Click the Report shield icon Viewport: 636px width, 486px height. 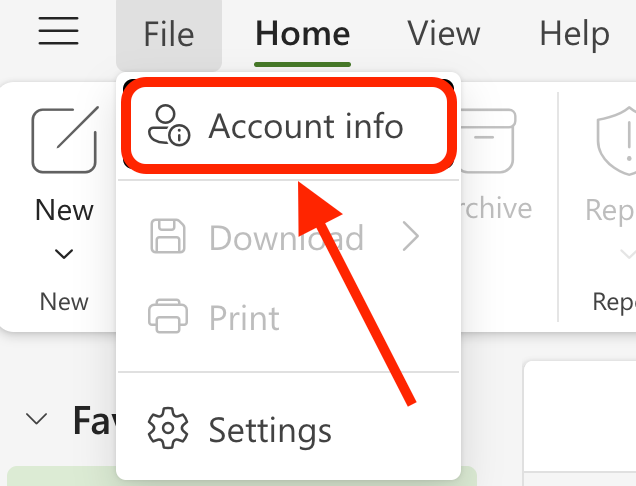(617, 141)
